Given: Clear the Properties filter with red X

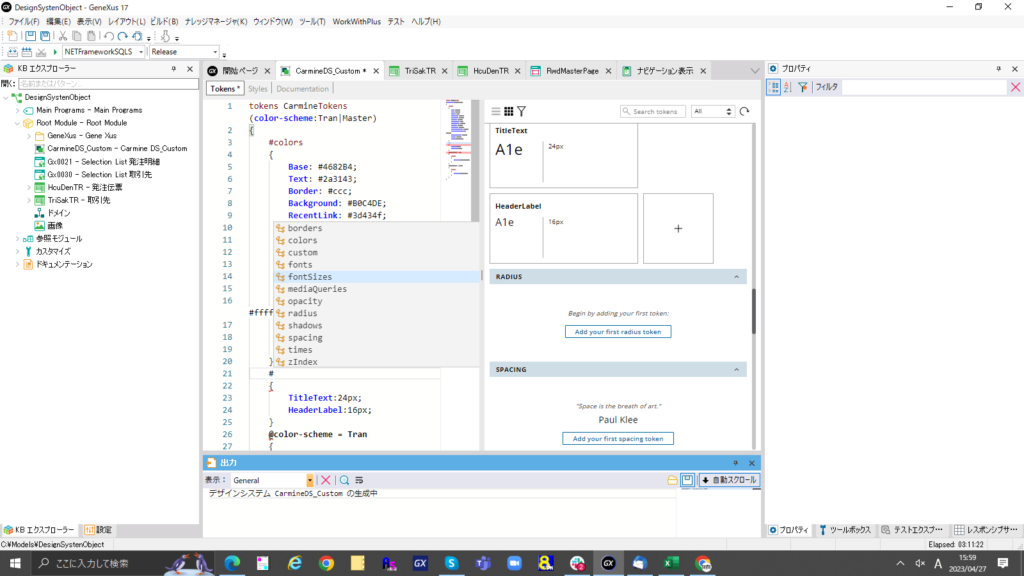Looking at the screenshot, I should coord(1016,87).
